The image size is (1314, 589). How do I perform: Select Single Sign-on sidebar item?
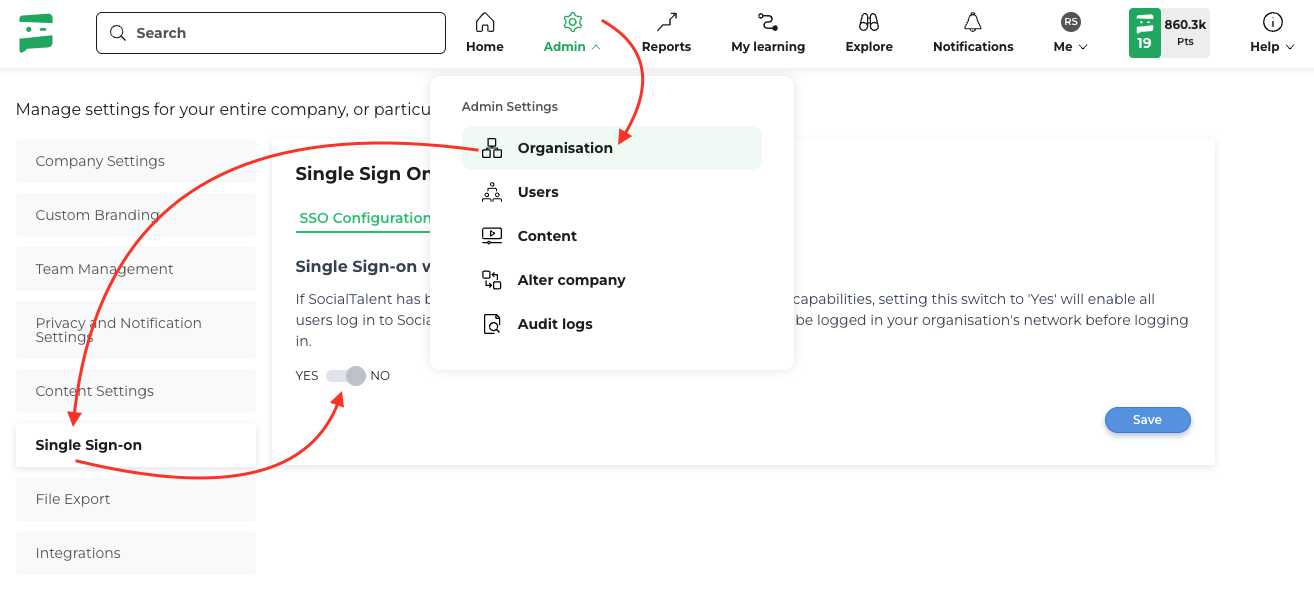(136, 445)
